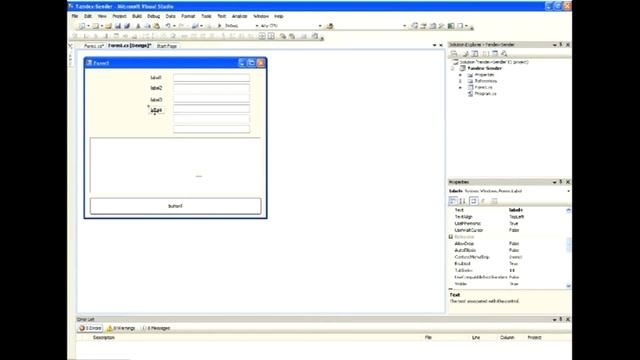Image resolution: width=640 pixels, height=360 pixels.
Task: Click the Paste toolbar icon
Action: coord(157,26)
